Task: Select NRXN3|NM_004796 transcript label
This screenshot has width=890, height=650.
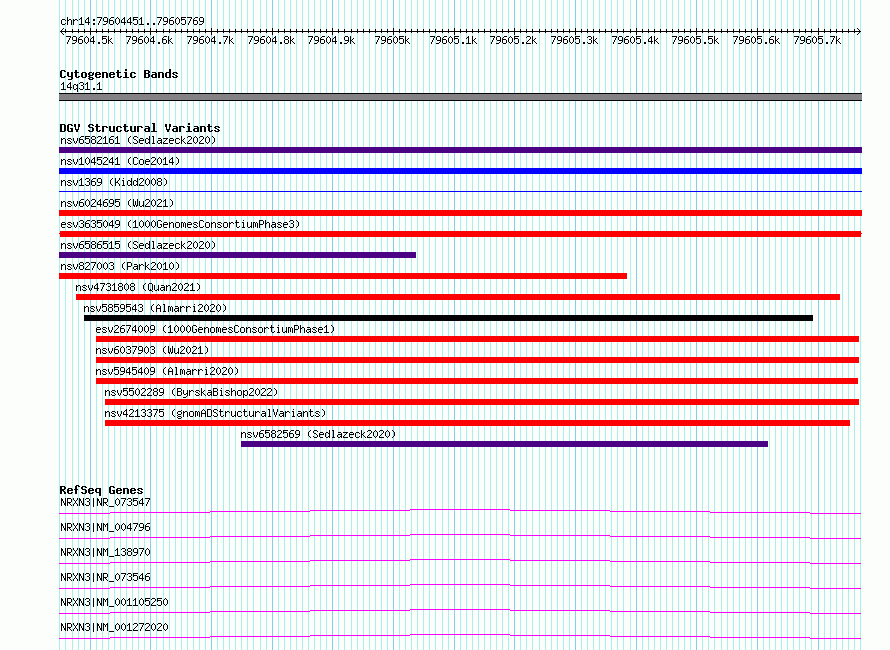Action: [105, 527]
